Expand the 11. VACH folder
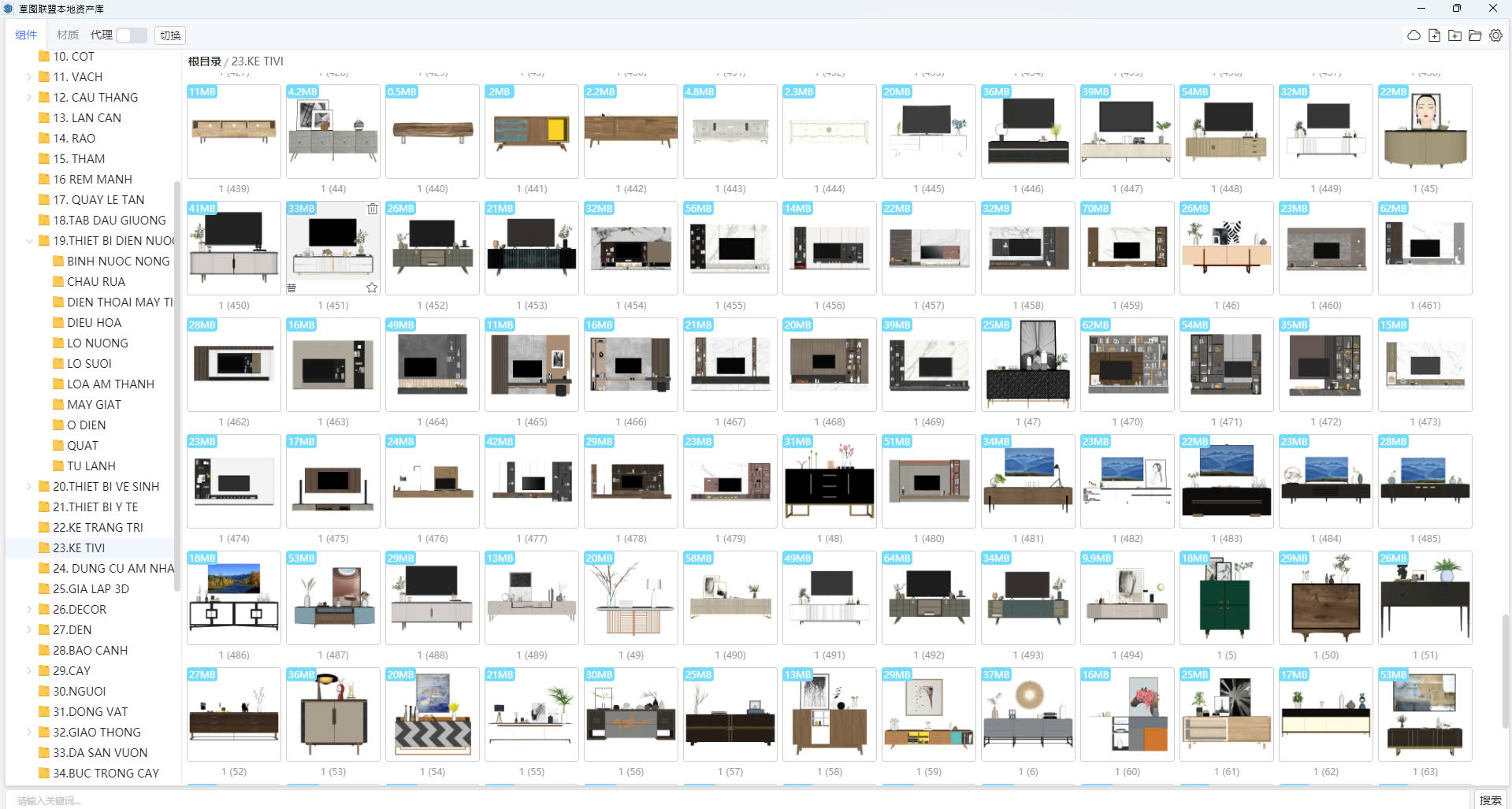The image size is (1512, 809). tap(29, 77)
